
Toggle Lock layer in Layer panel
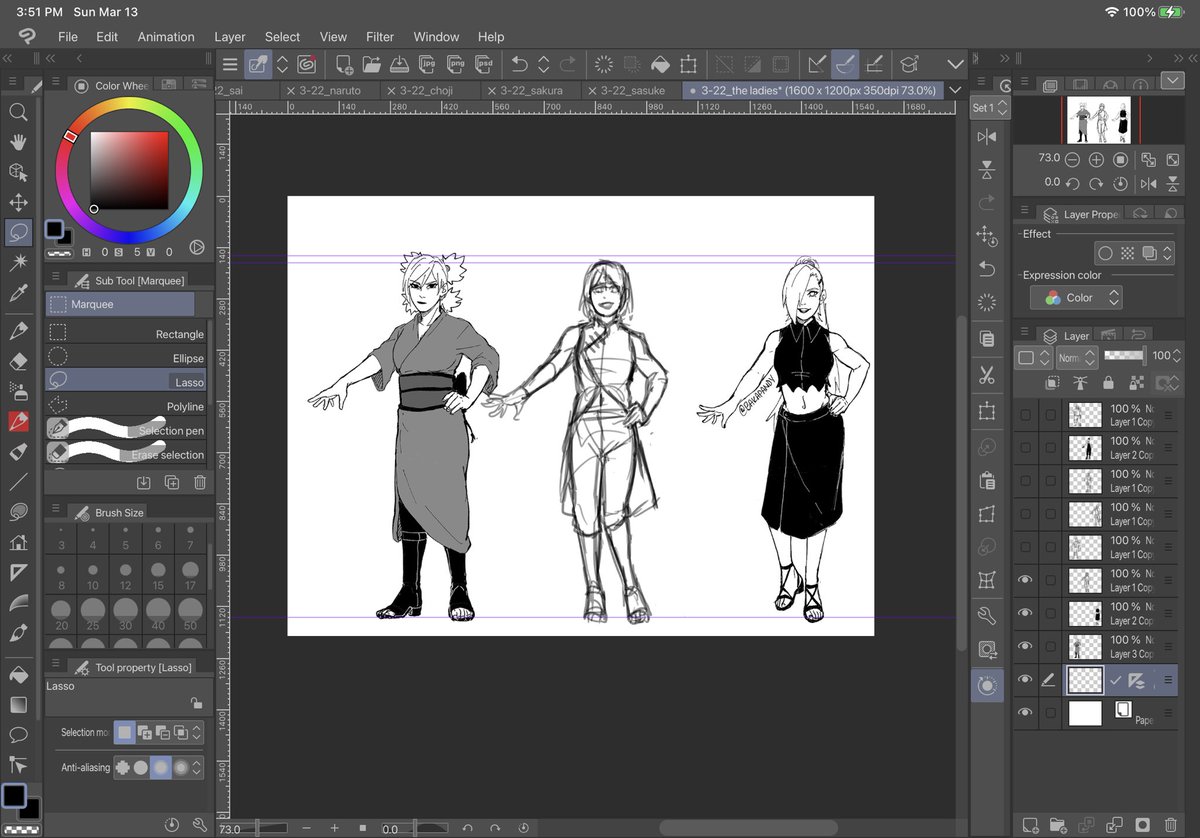pos(1108,383)
